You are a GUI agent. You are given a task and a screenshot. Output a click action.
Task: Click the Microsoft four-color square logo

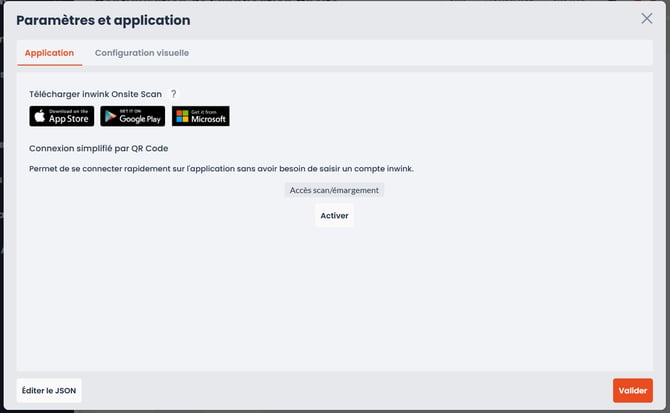(x=181, y=116)
